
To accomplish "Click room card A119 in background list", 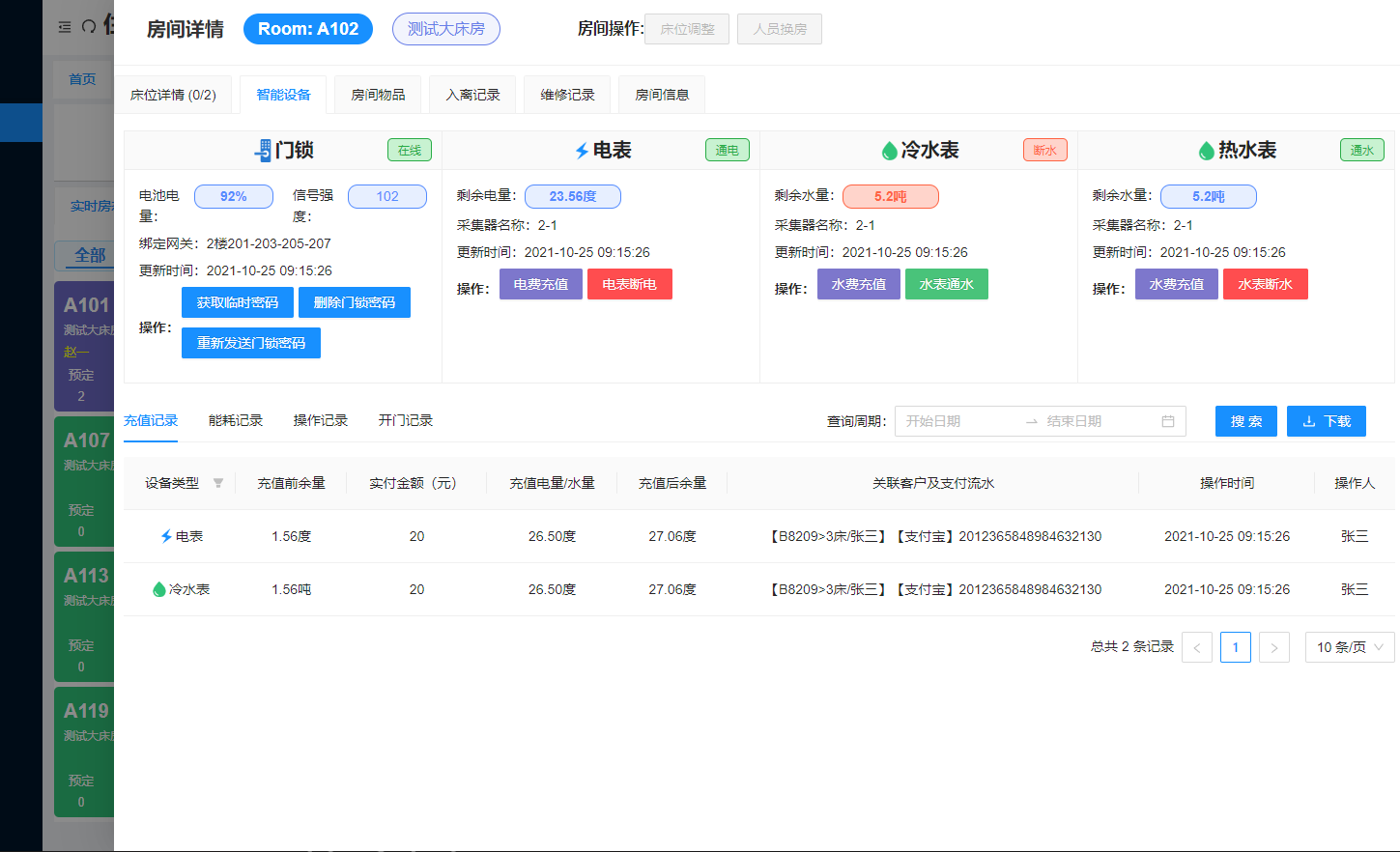I will (85, 752).
